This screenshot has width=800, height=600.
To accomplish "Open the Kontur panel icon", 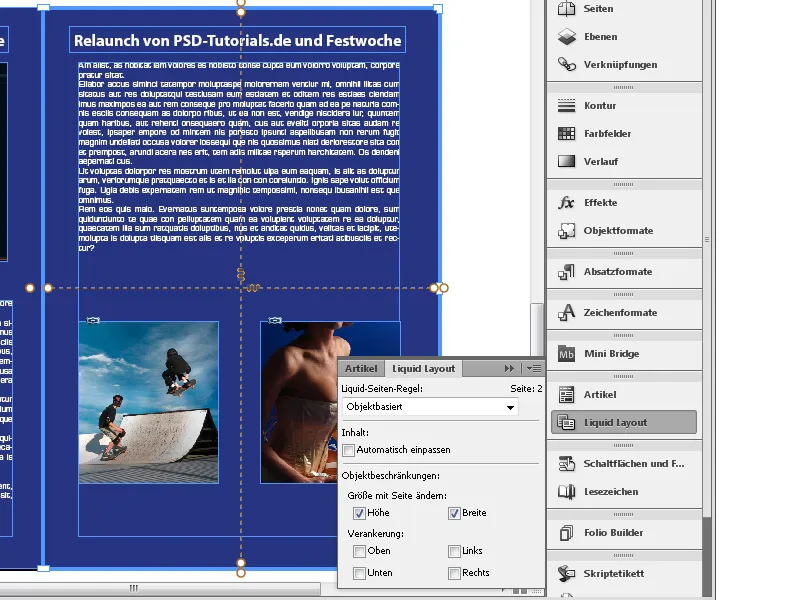I will pyautogui.click(x=566, y=106).
